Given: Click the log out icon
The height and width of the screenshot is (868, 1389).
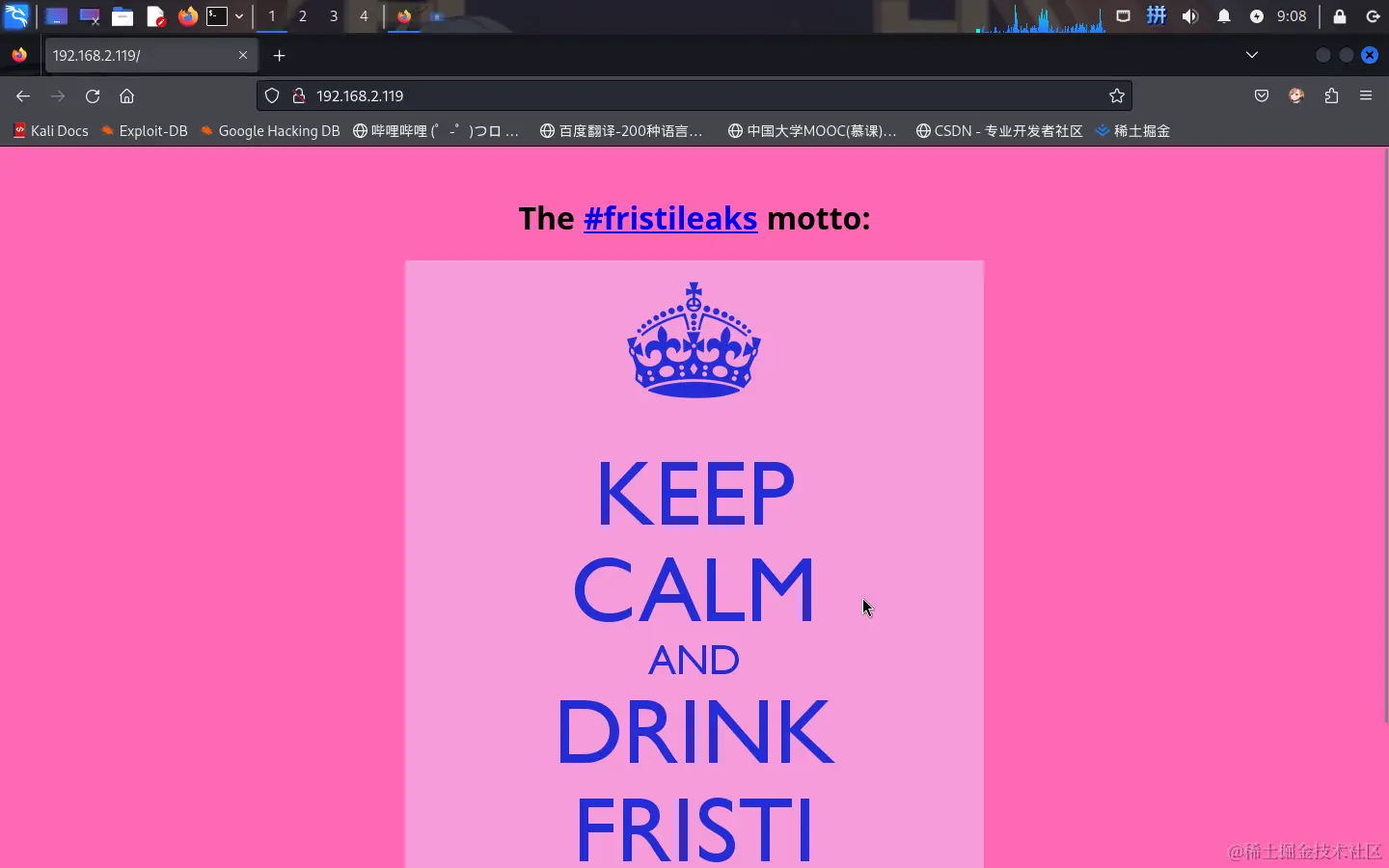Looking at the screenshot, I should [1373, 16].
